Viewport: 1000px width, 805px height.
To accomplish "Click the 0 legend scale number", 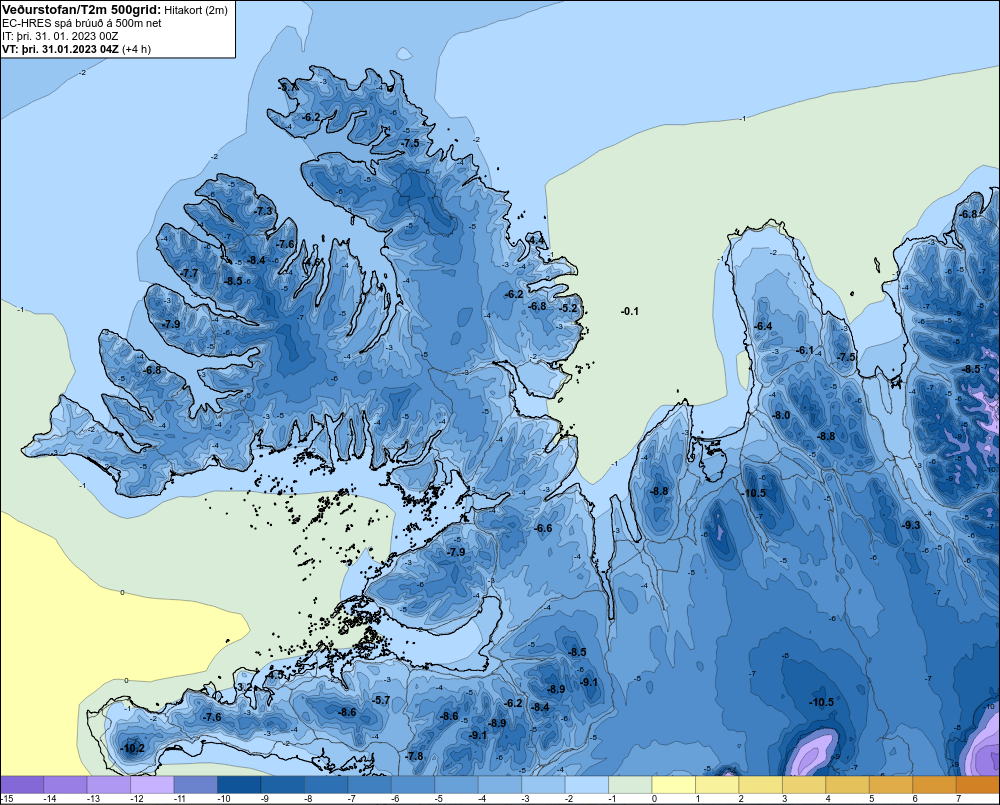I will pos(654,799).
